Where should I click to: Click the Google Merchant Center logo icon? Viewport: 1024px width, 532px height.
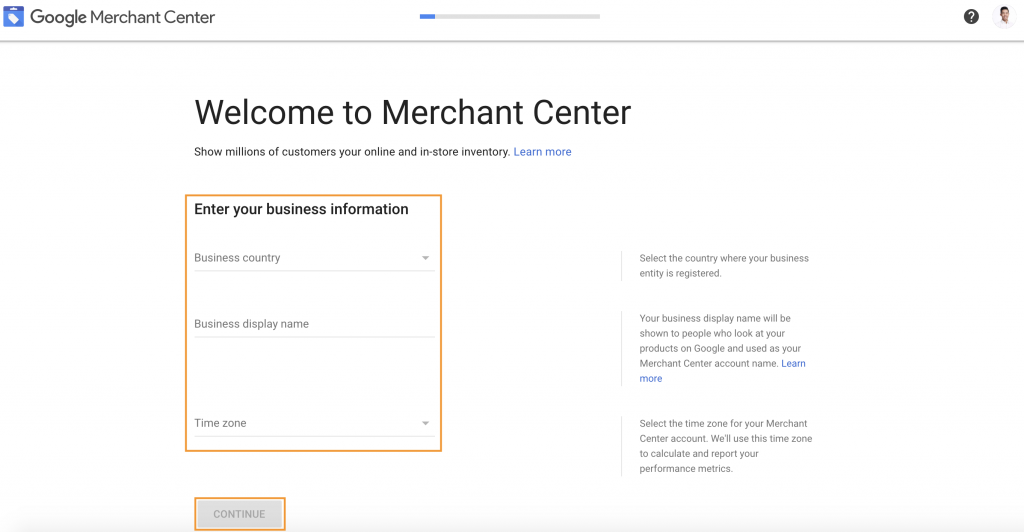point(14,16)
